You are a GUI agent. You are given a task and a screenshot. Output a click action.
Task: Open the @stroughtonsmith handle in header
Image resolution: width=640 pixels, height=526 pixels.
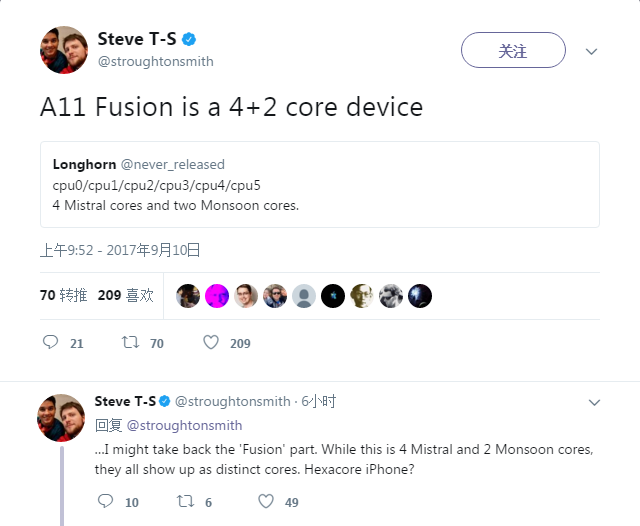point(155,62)
